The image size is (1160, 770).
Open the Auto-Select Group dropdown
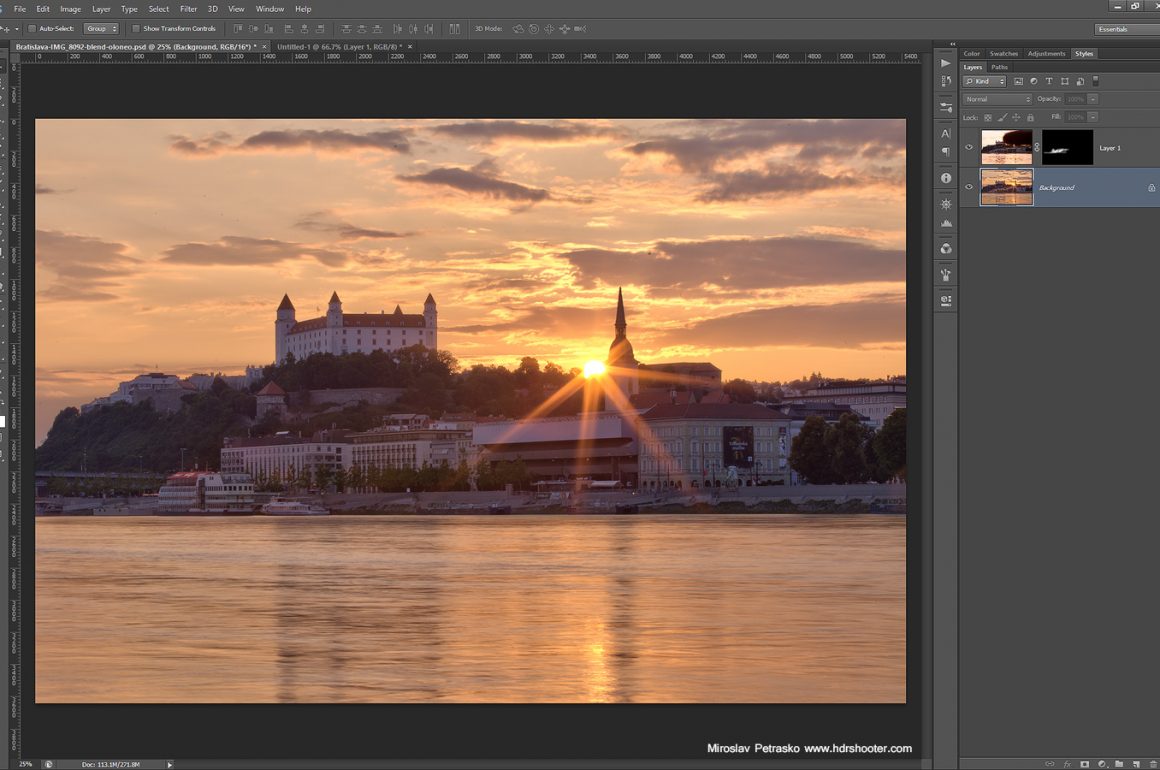pos(101,29)
